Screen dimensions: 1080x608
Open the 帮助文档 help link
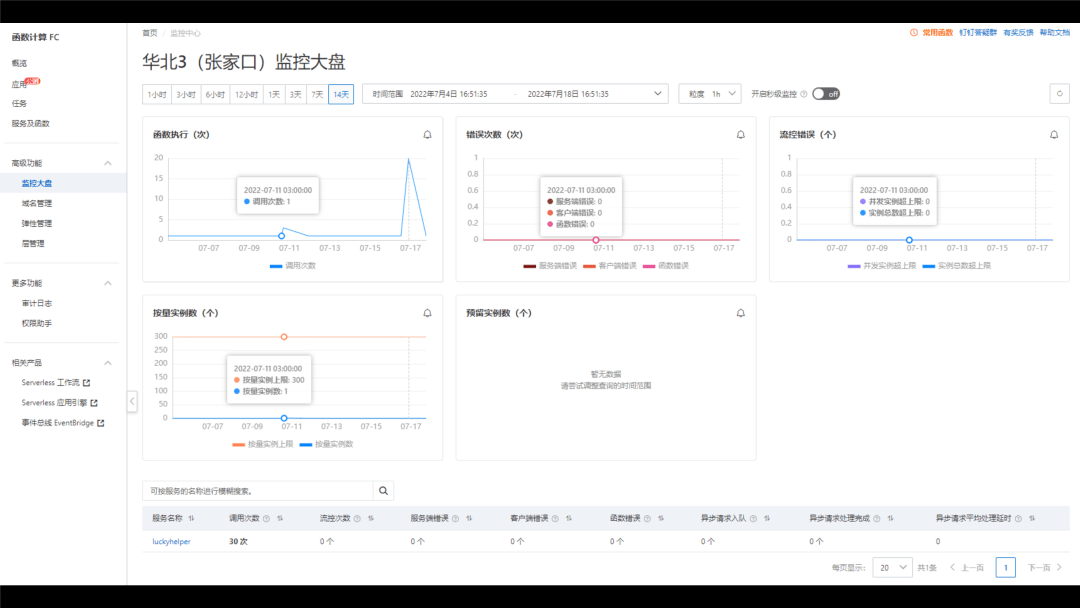pyautogui.click(x=1055, y=32)
